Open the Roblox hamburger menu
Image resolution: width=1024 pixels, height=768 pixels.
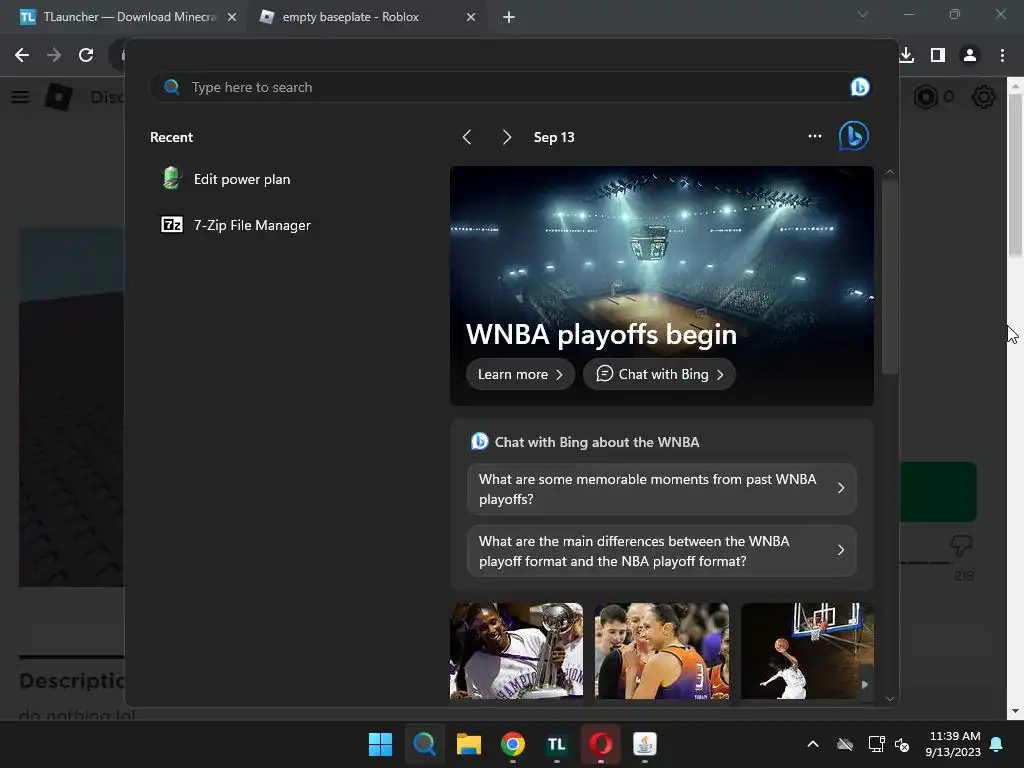(20, 97)
